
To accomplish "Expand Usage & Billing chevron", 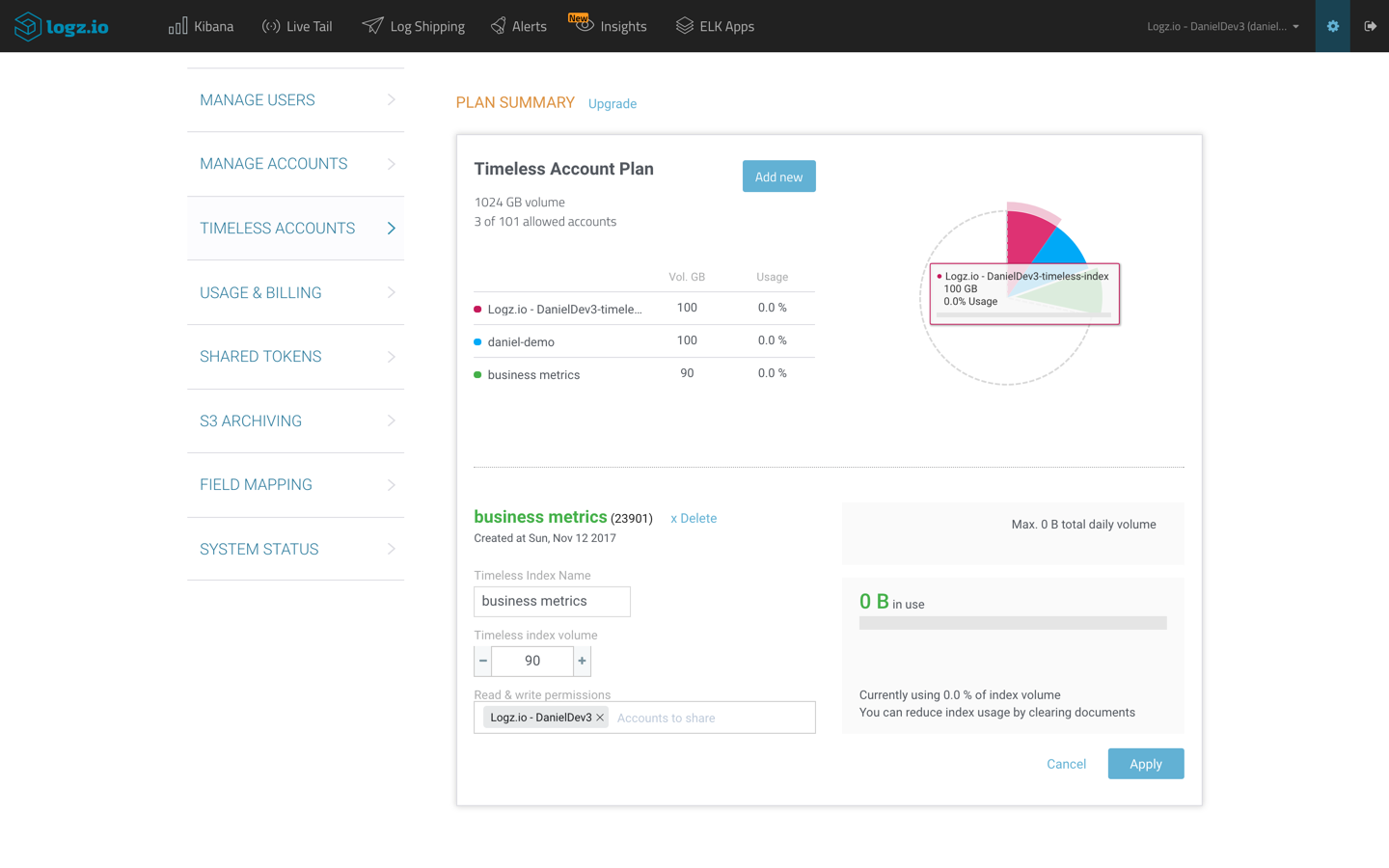I will tap(392, 292).
